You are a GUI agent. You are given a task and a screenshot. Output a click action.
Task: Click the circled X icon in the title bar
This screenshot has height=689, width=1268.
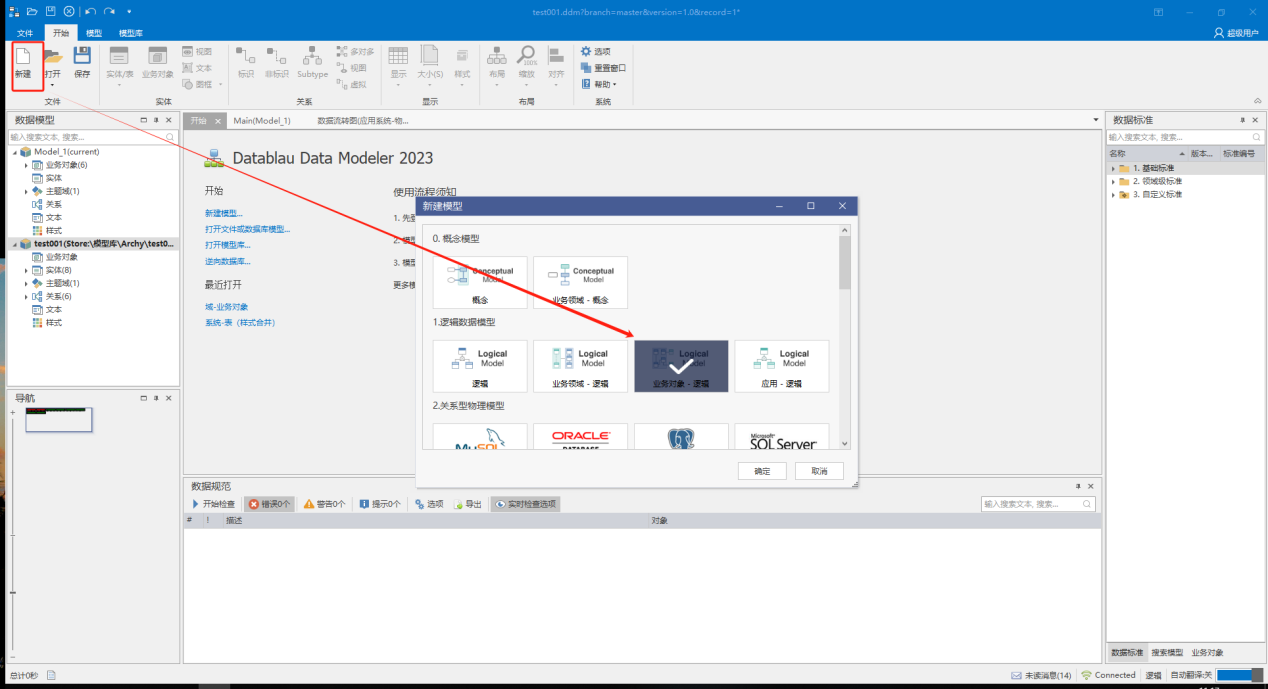pos(69,11)
